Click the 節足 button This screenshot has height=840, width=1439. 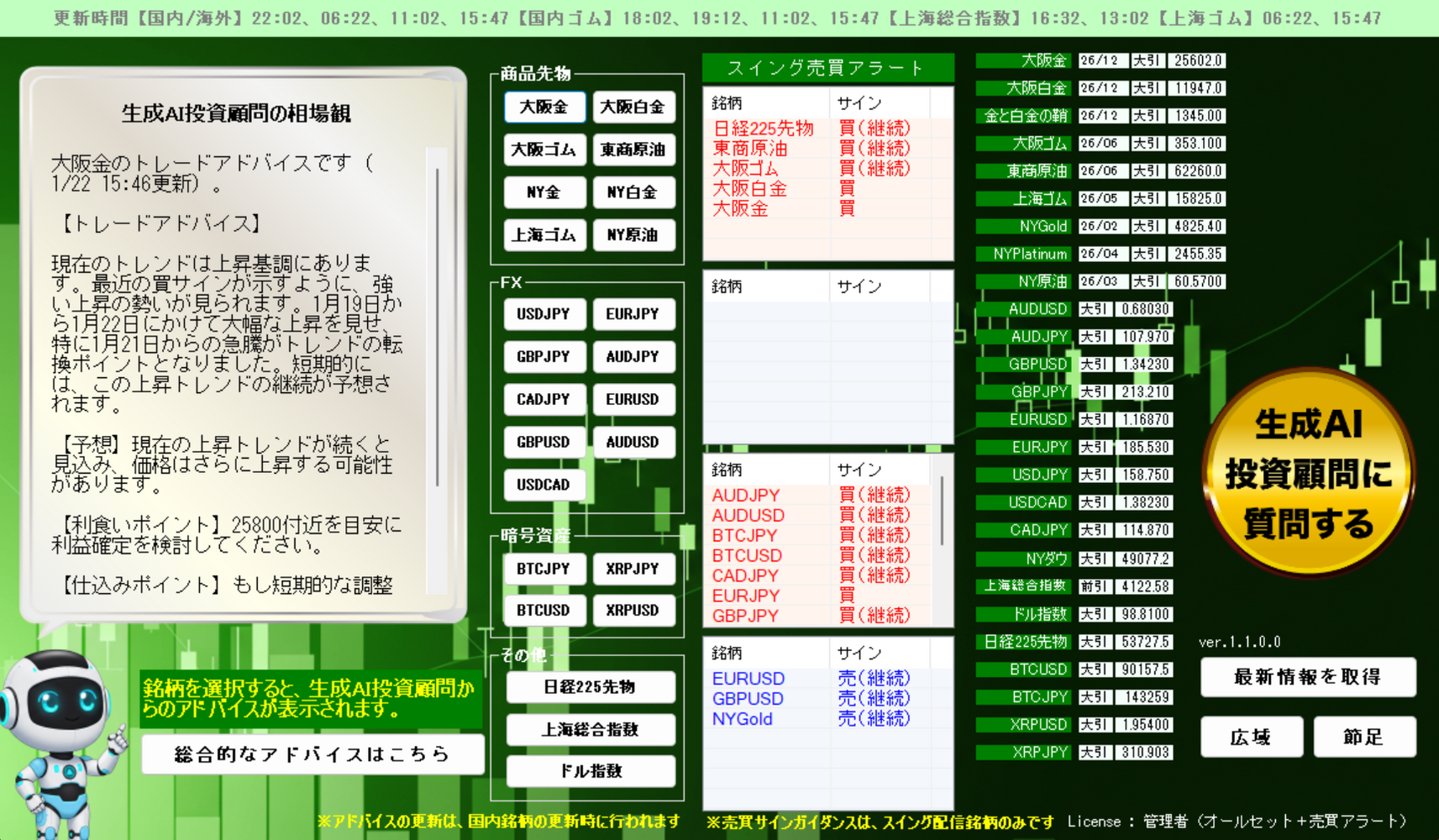click(1364, 738)
